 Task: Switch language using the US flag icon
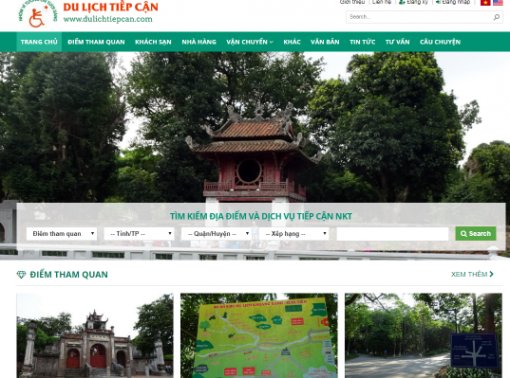pyautogui.click(x=498, y=2)
